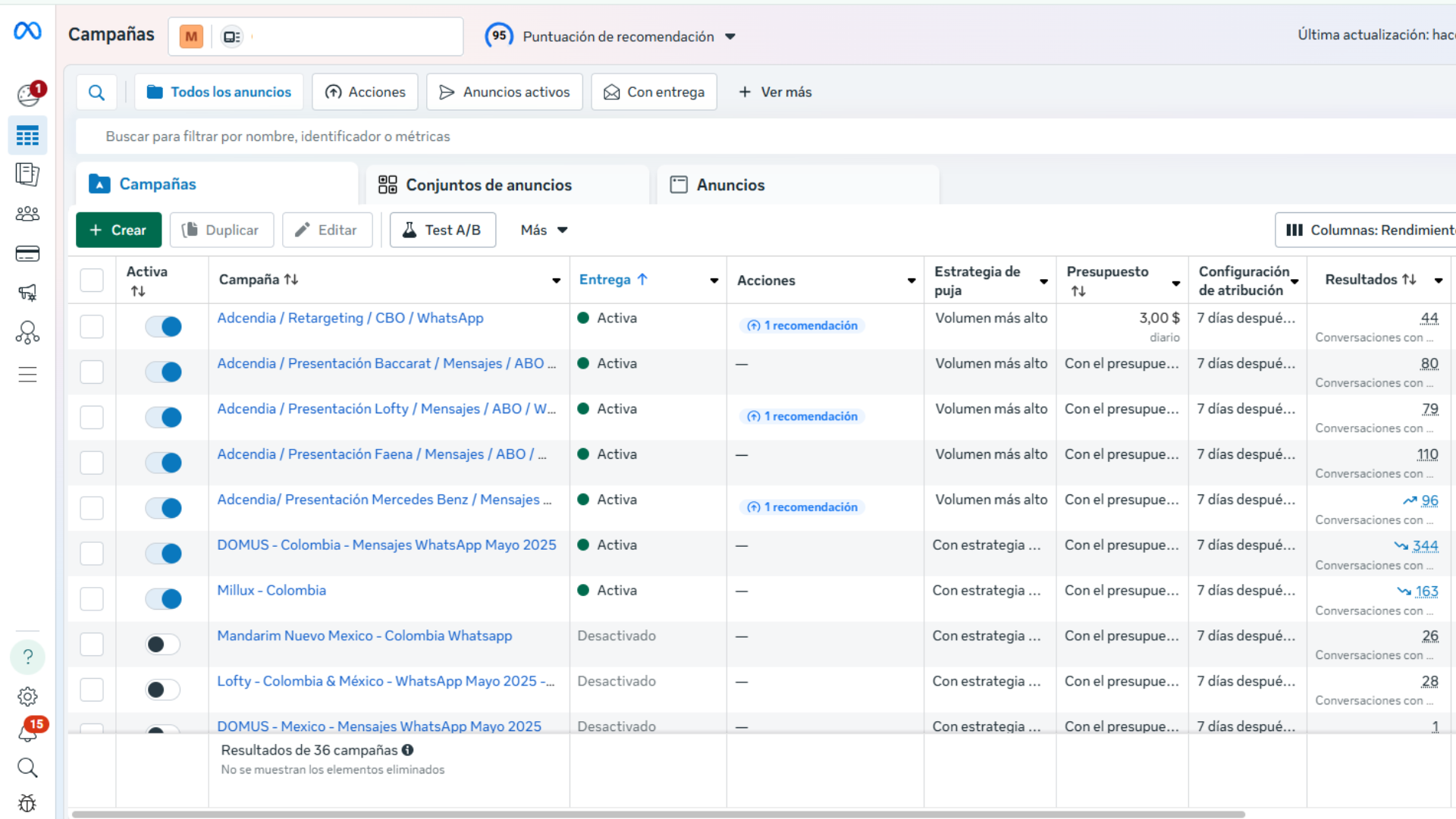This screenshot has width=1456, height=819.
Task: Open the Settings gear icon in sidebar
Action: point(27,696)
